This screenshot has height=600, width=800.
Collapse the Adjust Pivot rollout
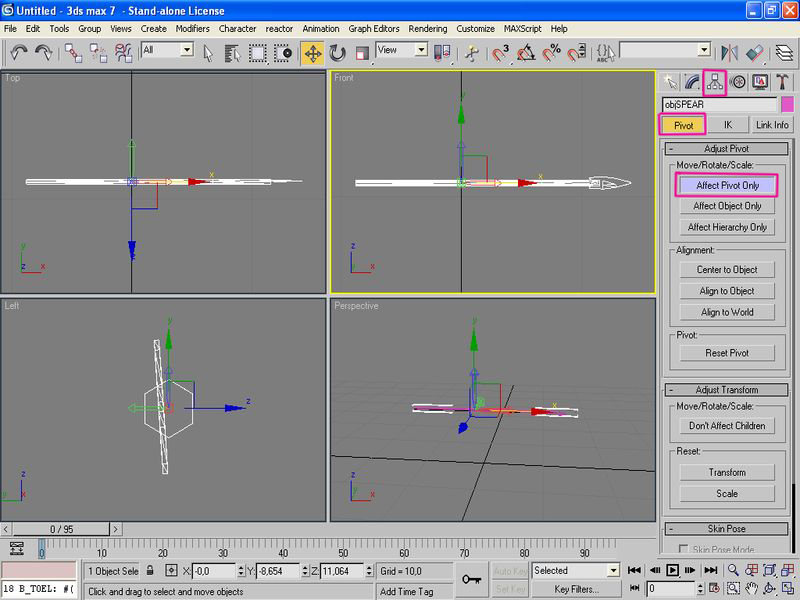click(727, 148)
